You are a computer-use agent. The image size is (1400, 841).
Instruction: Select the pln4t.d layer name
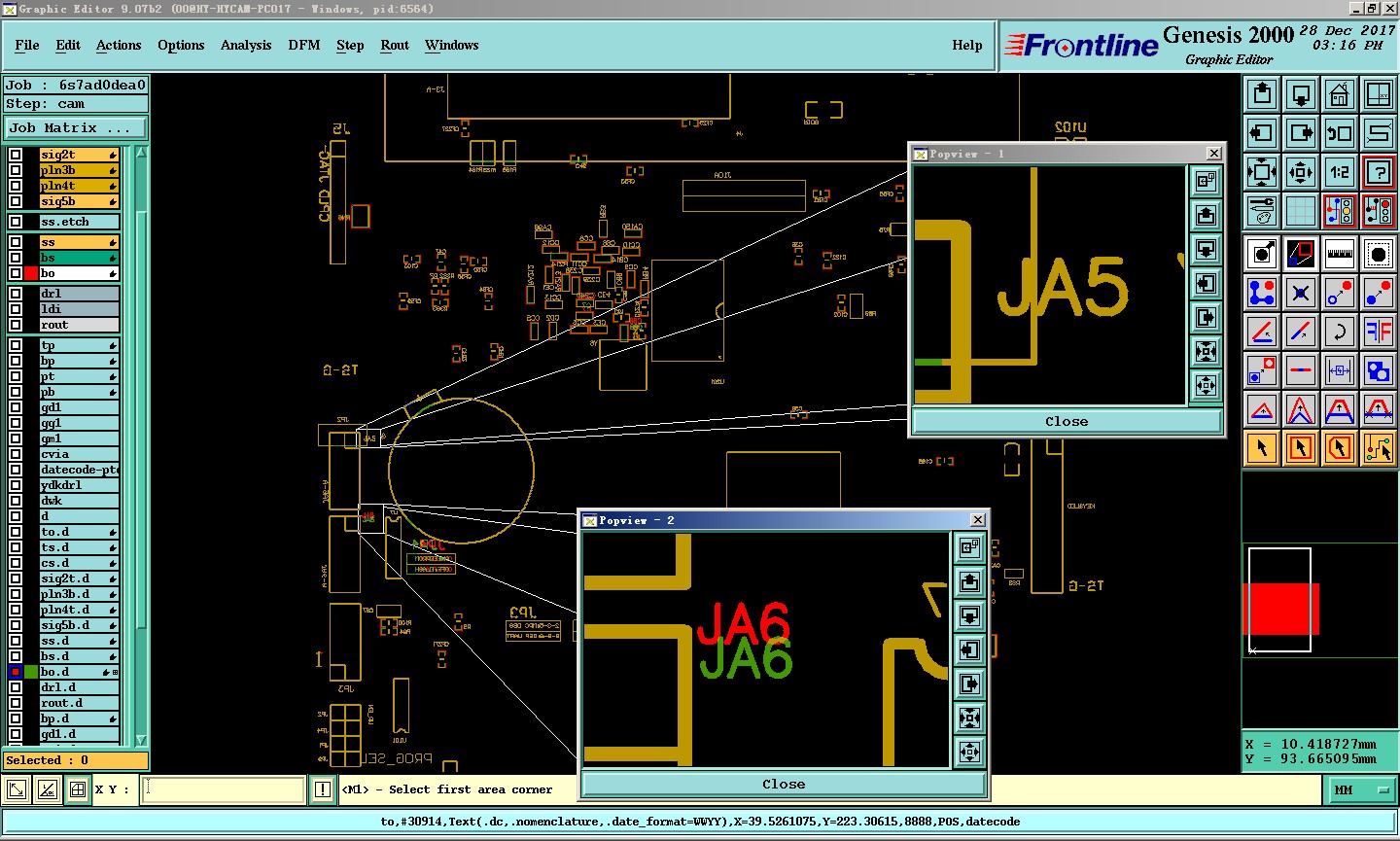click(x=79, y=610)
